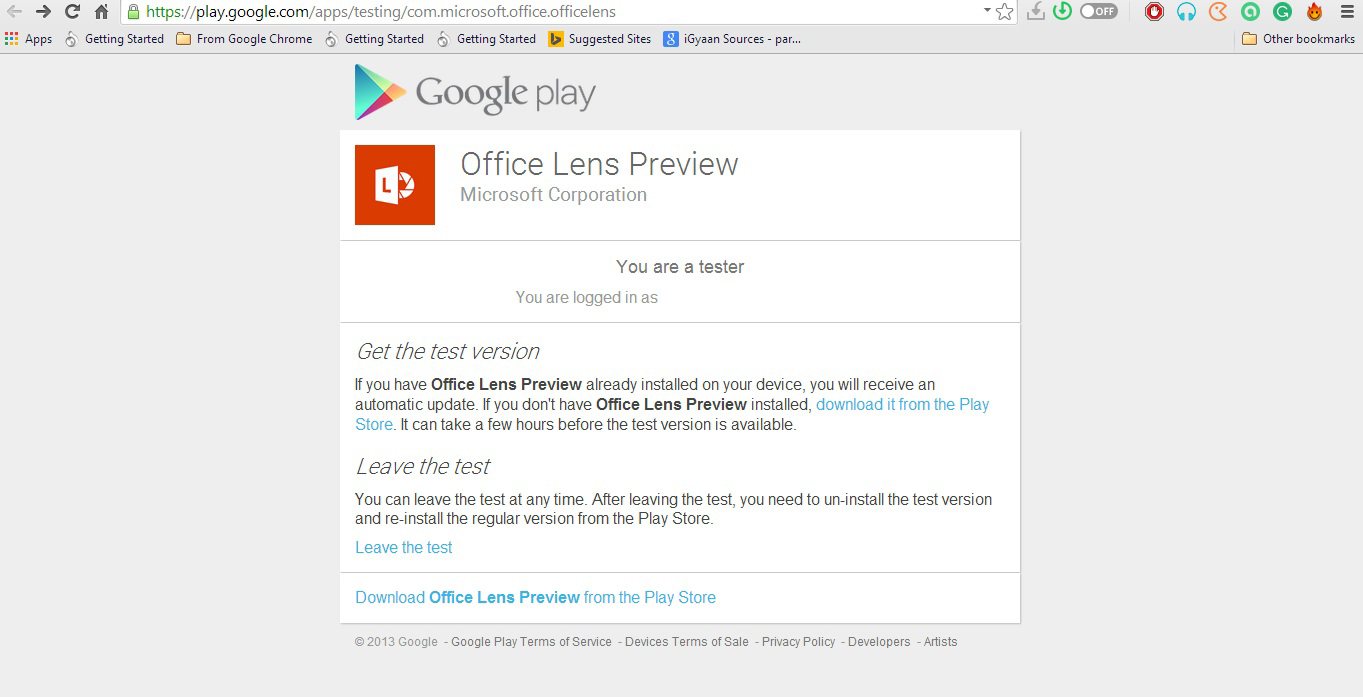Viewport: 1363px width, 697px height.
Task: Click Download Office Lens Preview link
Action: 535,597
